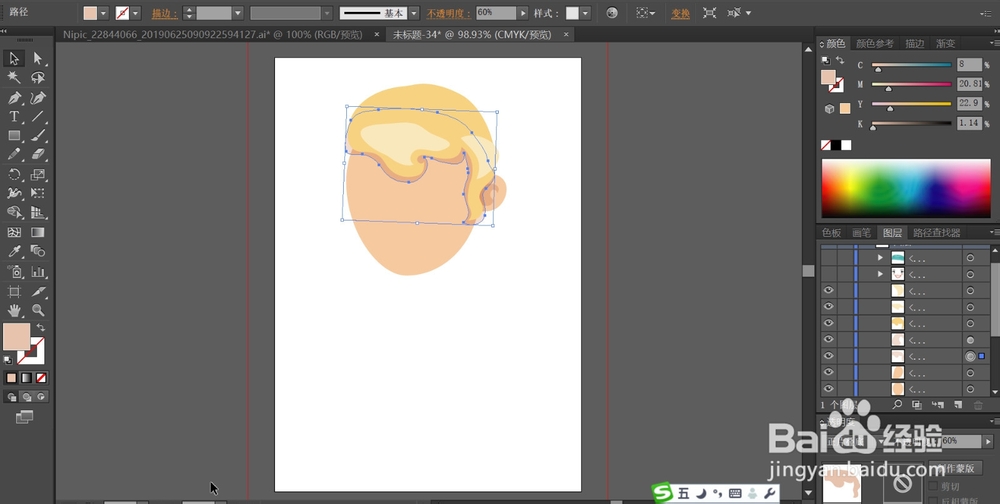
Task: Select the Direct Selection tool
Action: (38, 59)
